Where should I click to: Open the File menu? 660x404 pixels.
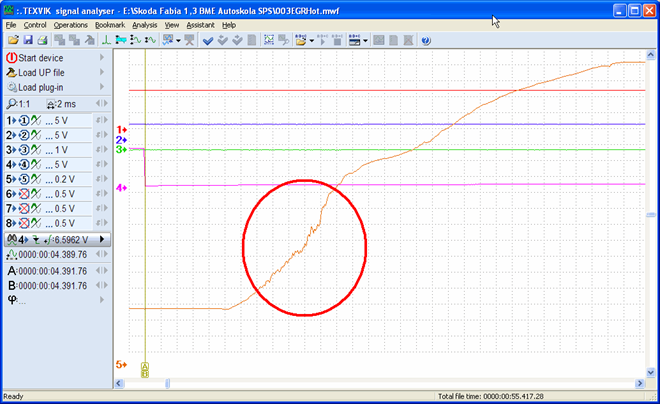coord(11,25)
